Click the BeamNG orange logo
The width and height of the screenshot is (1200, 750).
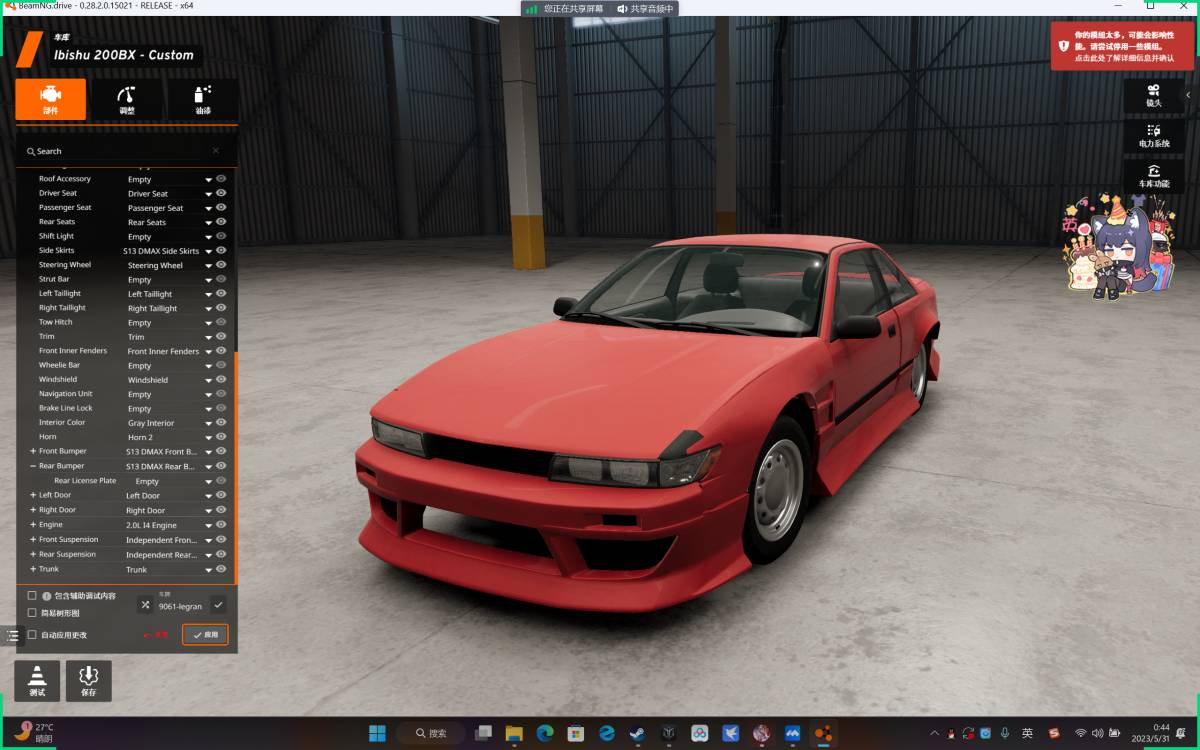(x=30, y=49)
